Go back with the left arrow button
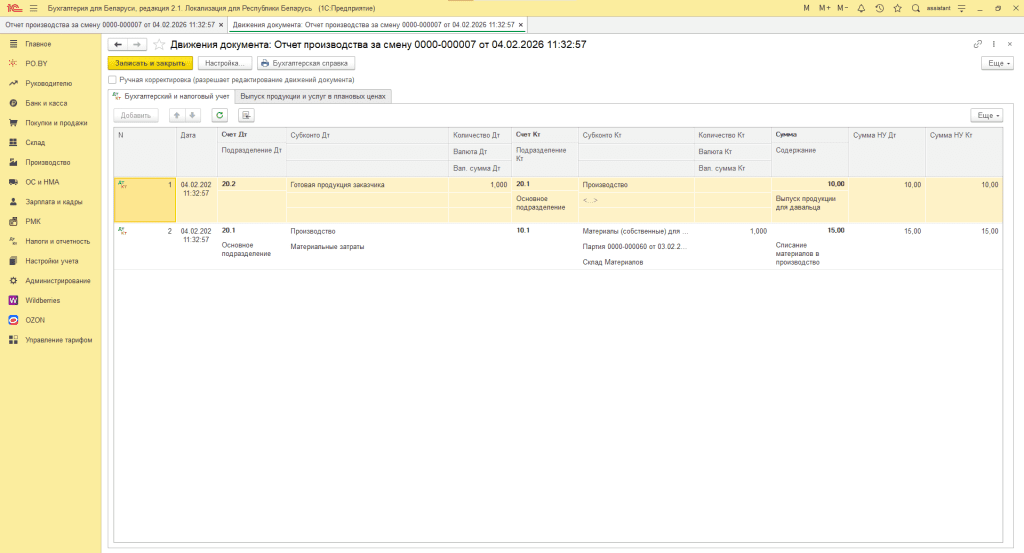Screen dimensions: 1024x553 [x=118, y=44]
